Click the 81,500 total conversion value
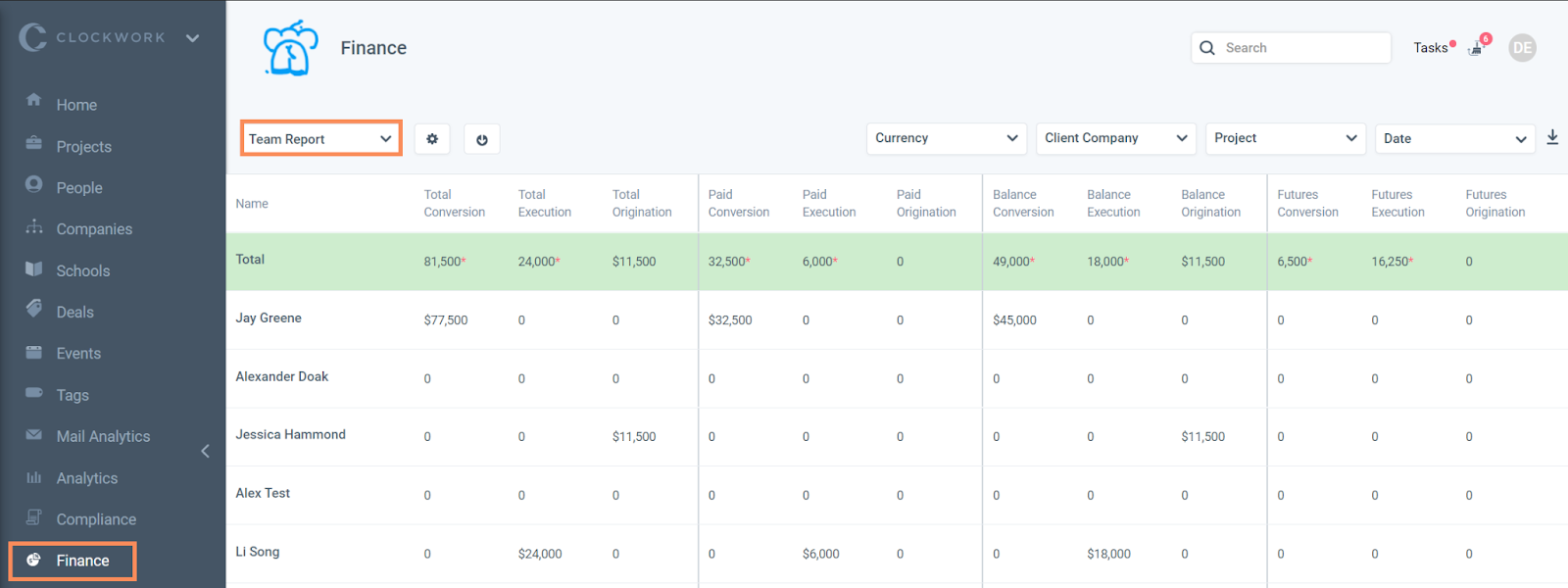Screen dimensions: 1568x588 445,262
